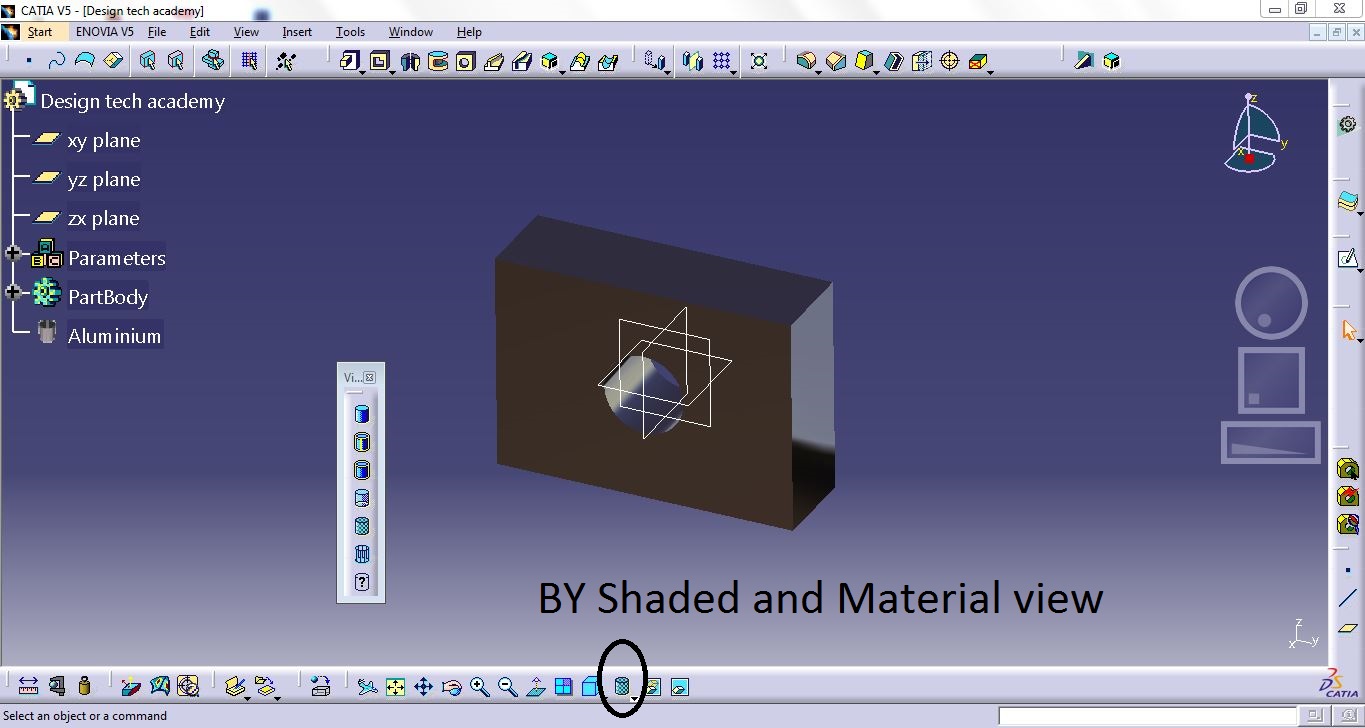Click the Zoom Out button
Image resolution: width=1365 pixels, height=728 pixels.
pyautogui.click(x=506, y=687)
